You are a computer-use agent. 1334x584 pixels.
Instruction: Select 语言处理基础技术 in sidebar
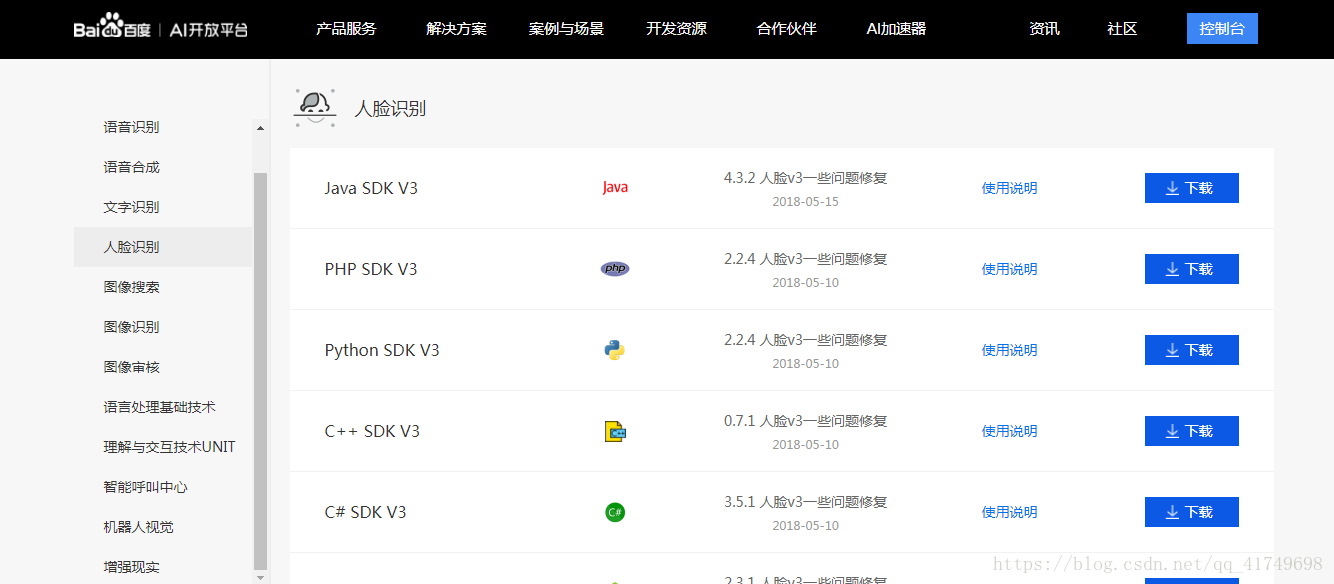coord(159,407)
